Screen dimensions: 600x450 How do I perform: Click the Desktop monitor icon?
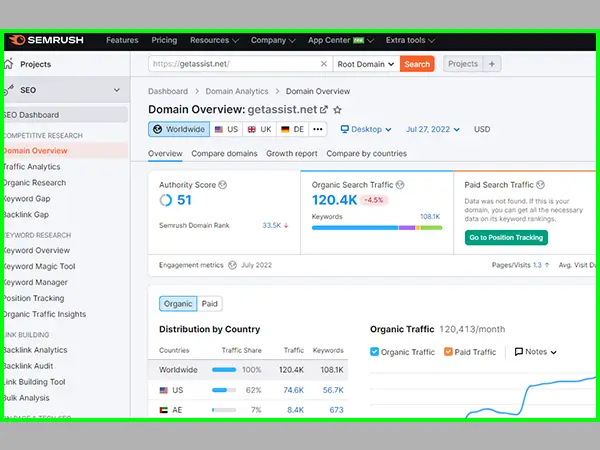pyautogui.click(x=345, y=129)
